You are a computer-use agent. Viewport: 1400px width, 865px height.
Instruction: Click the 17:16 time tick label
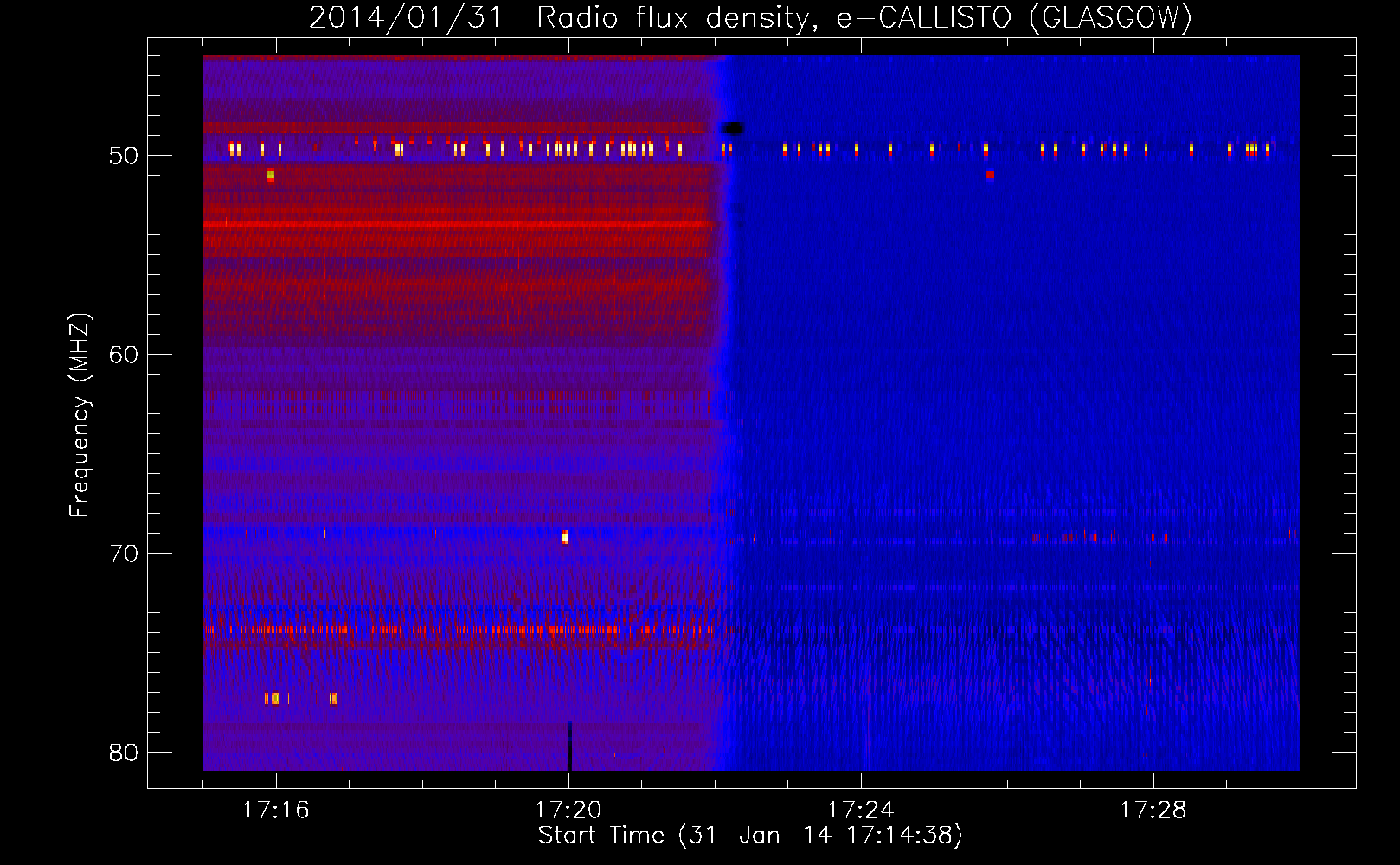(x=276, y=810)
